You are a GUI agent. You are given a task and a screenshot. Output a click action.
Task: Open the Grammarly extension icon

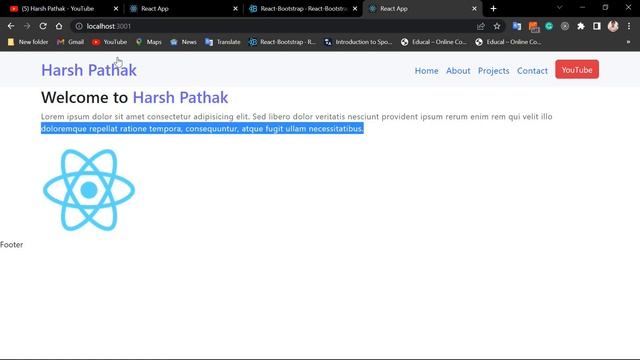[x=549, y=26]
